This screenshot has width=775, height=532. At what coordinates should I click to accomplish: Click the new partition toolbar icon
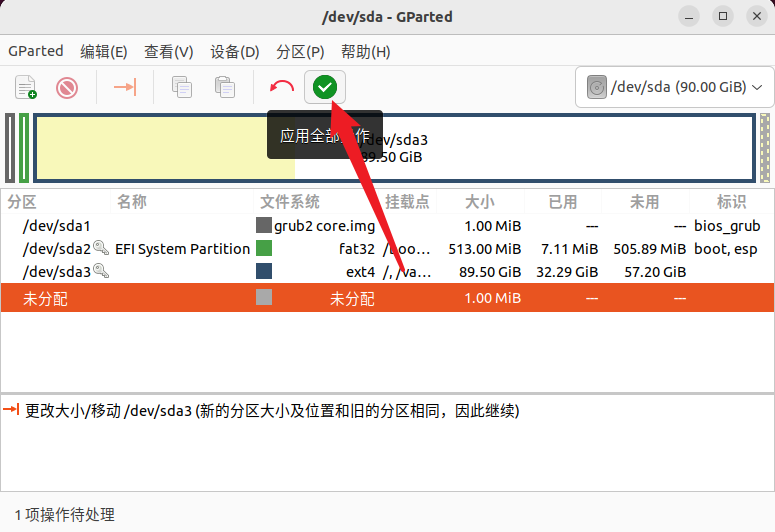tap(26, 88)
